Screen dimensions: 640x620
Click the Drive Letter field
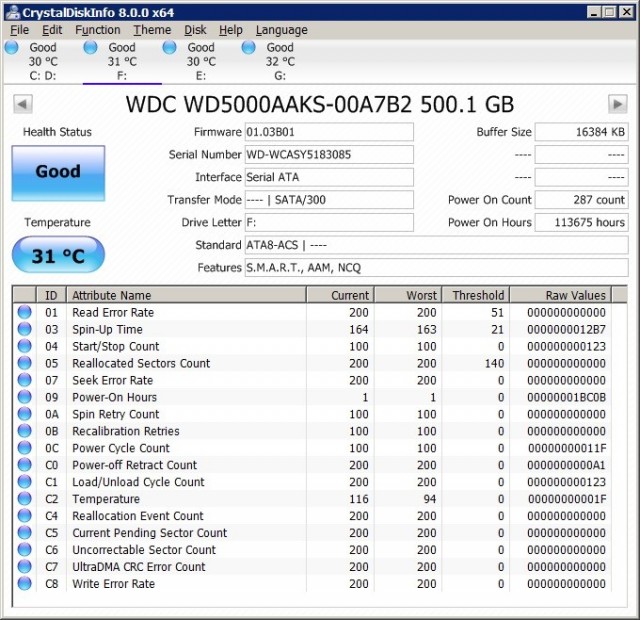[x=329, y=222]
